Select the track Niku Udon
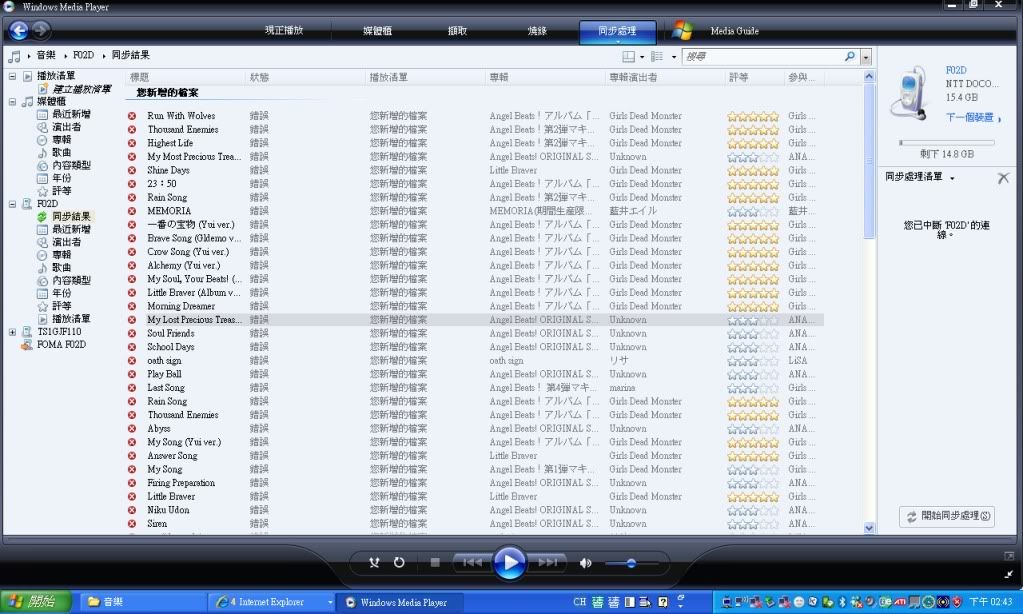This screenshot has width=1023, height=614. tap(168, 510)
